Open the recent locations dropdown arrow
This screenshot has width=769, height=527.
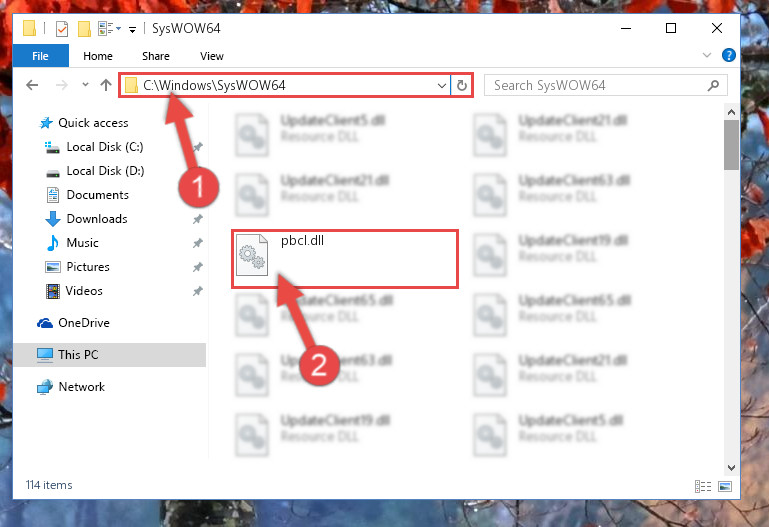[85, 85]
